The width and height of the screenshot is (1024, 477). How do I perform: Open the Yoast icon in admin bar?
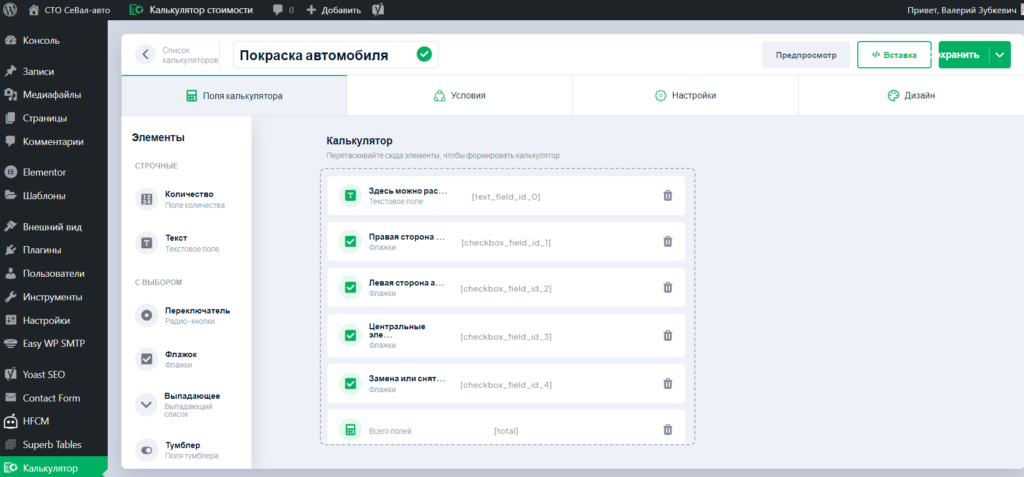tap(377, 10)
